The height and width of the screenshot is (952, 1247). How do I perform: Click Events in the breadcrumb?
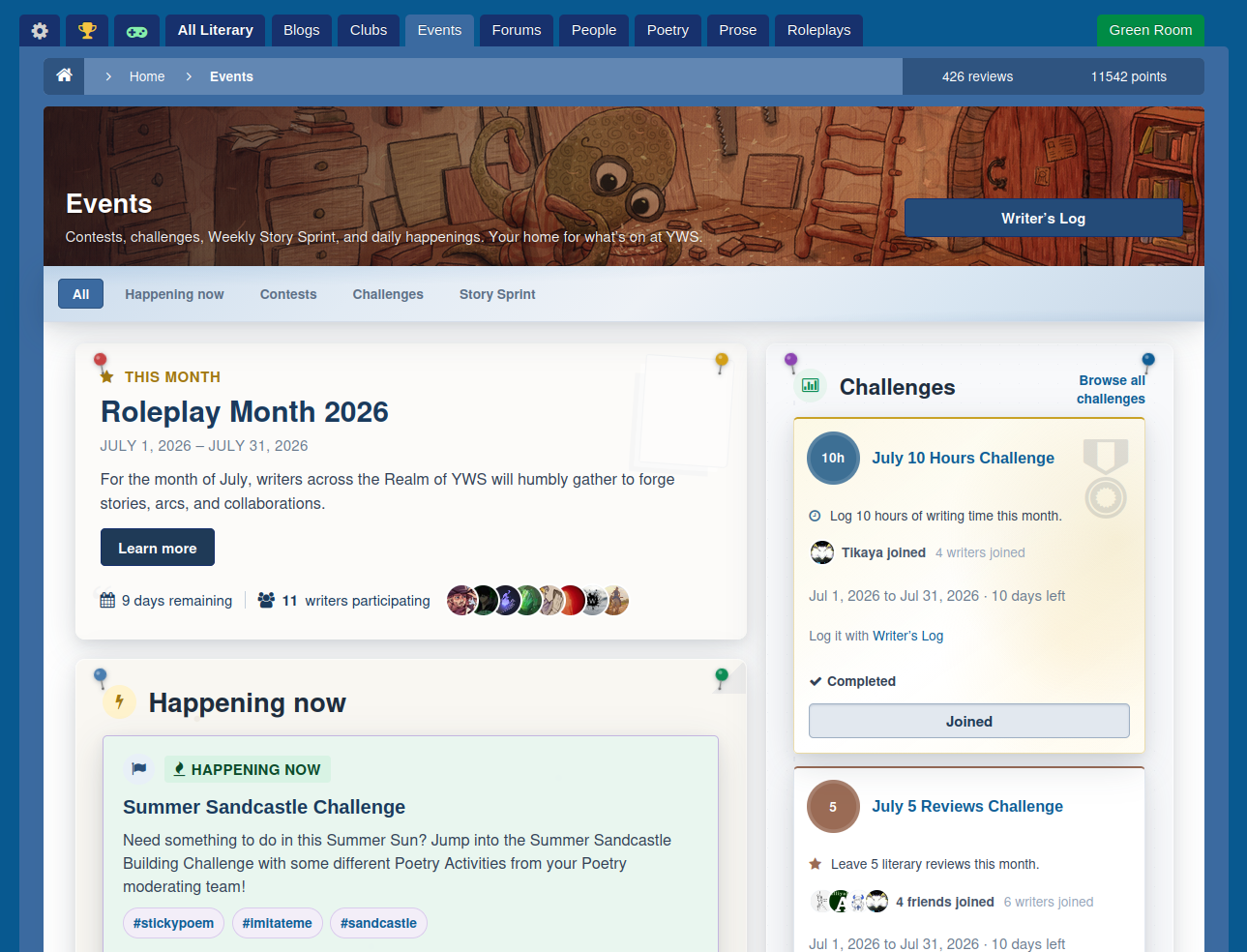click(x=231, y=76)
